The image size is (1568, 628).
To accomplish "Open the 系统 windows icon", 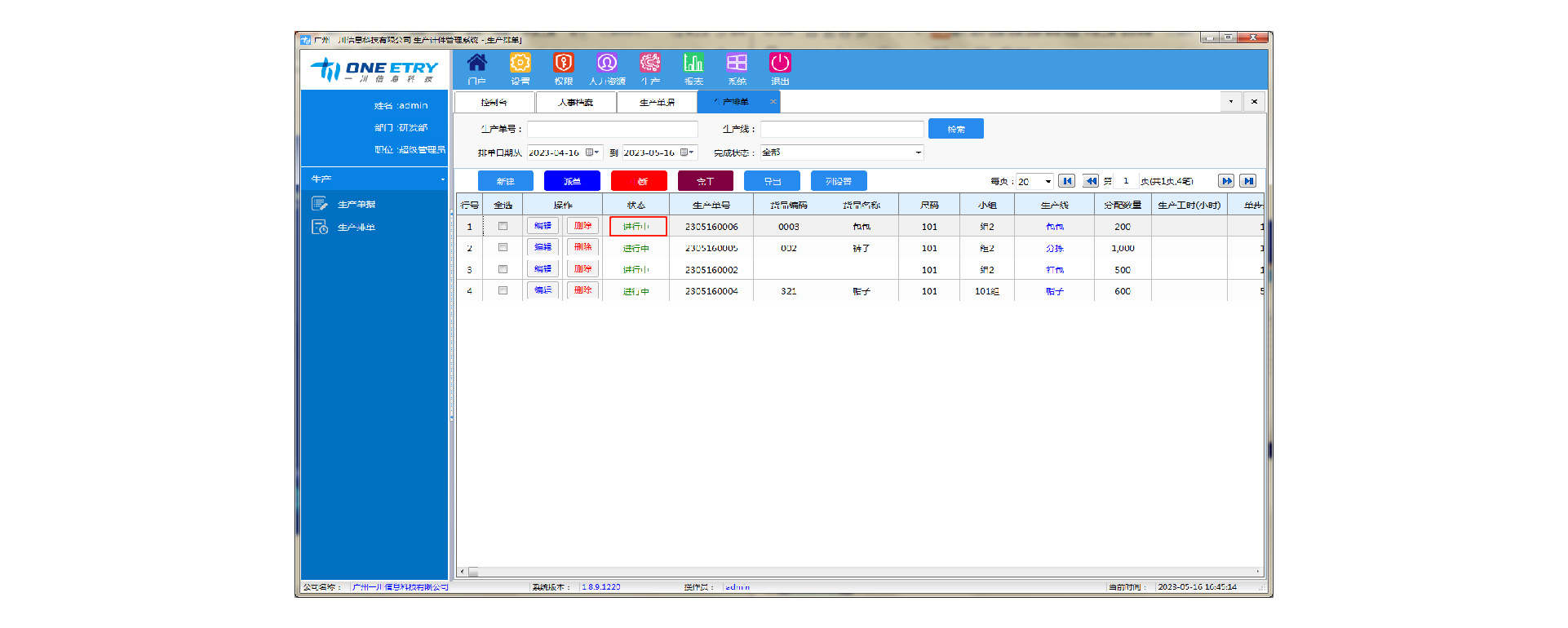I will (737, 64).
